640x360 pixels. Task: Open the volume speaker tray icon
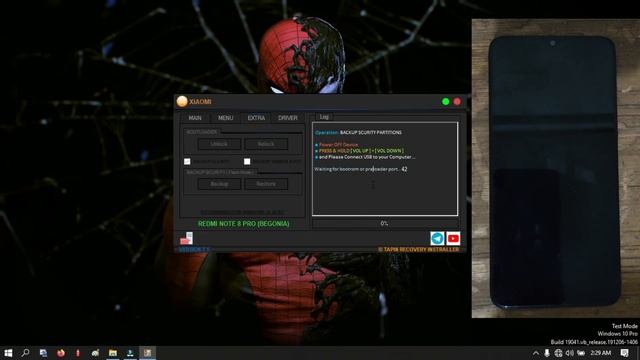click(x=570, y=353)
